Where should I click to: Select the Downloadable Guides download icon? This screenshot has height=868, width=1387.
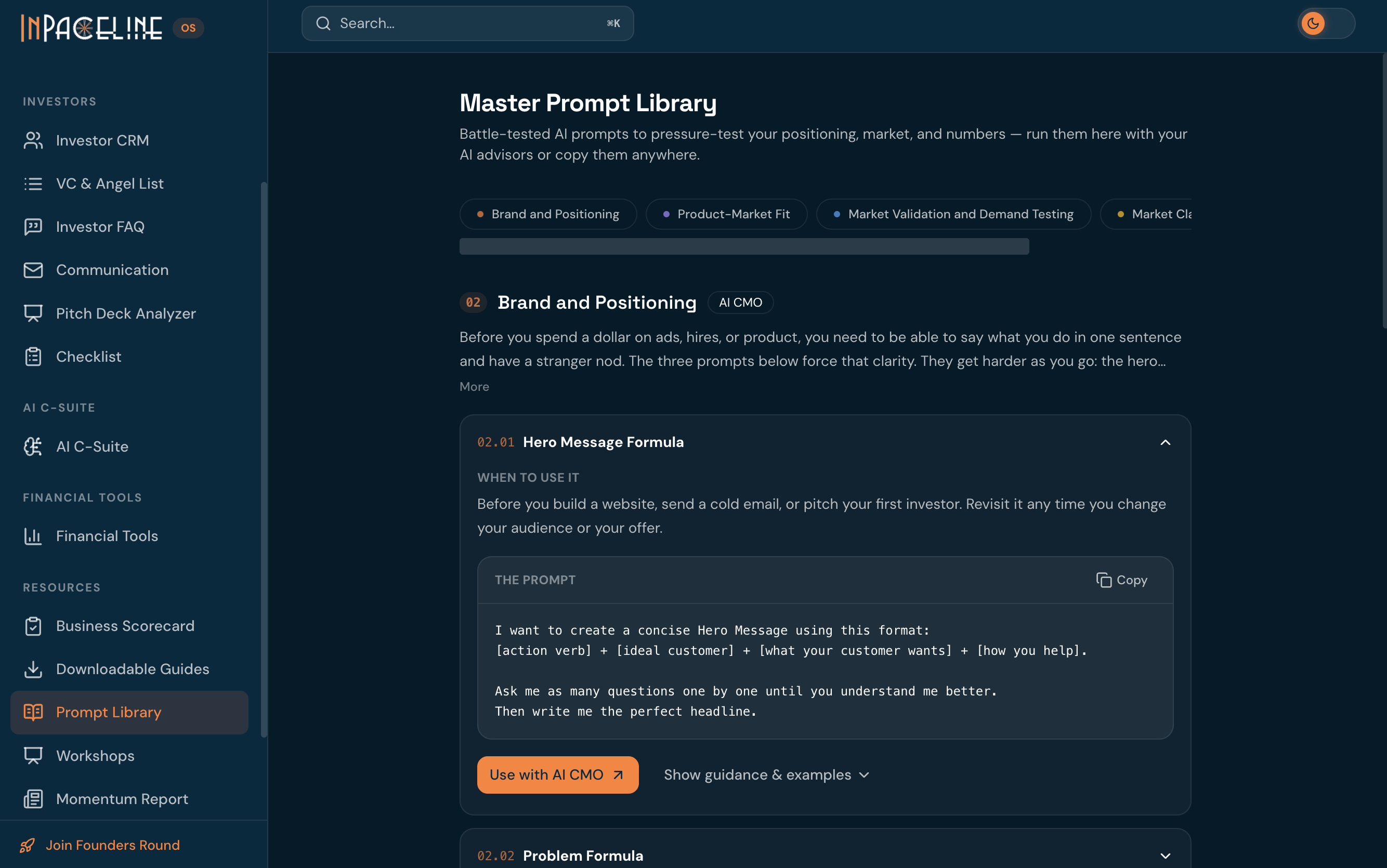pyautogui.click(x=33, y=669)
